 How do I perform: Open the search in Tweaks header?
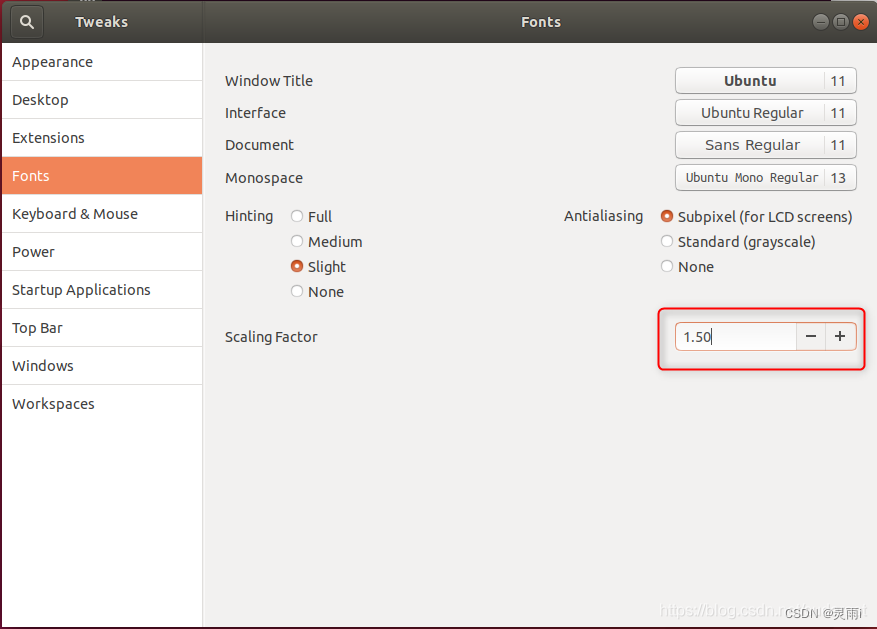point(27,22)
